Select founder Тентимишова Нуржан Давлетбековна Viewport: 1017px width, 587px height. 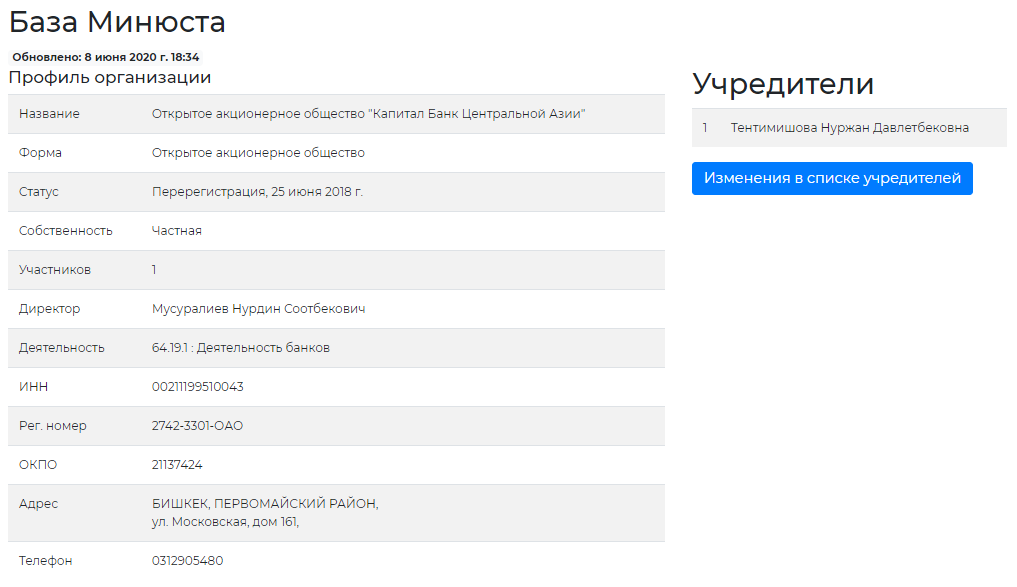tap(849, 128)
